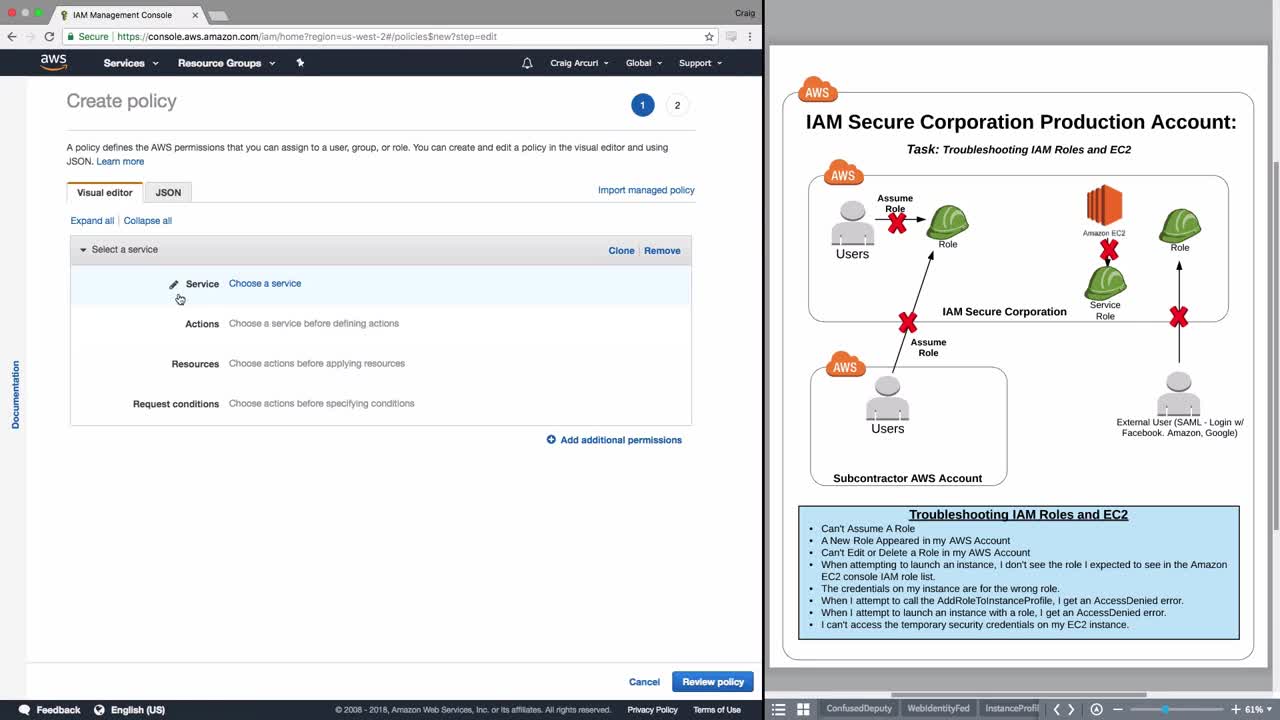Click the plus icon for additional permissions
Image resolution: width=1280 pixels, height=720 pixels.
coord(551,440)
